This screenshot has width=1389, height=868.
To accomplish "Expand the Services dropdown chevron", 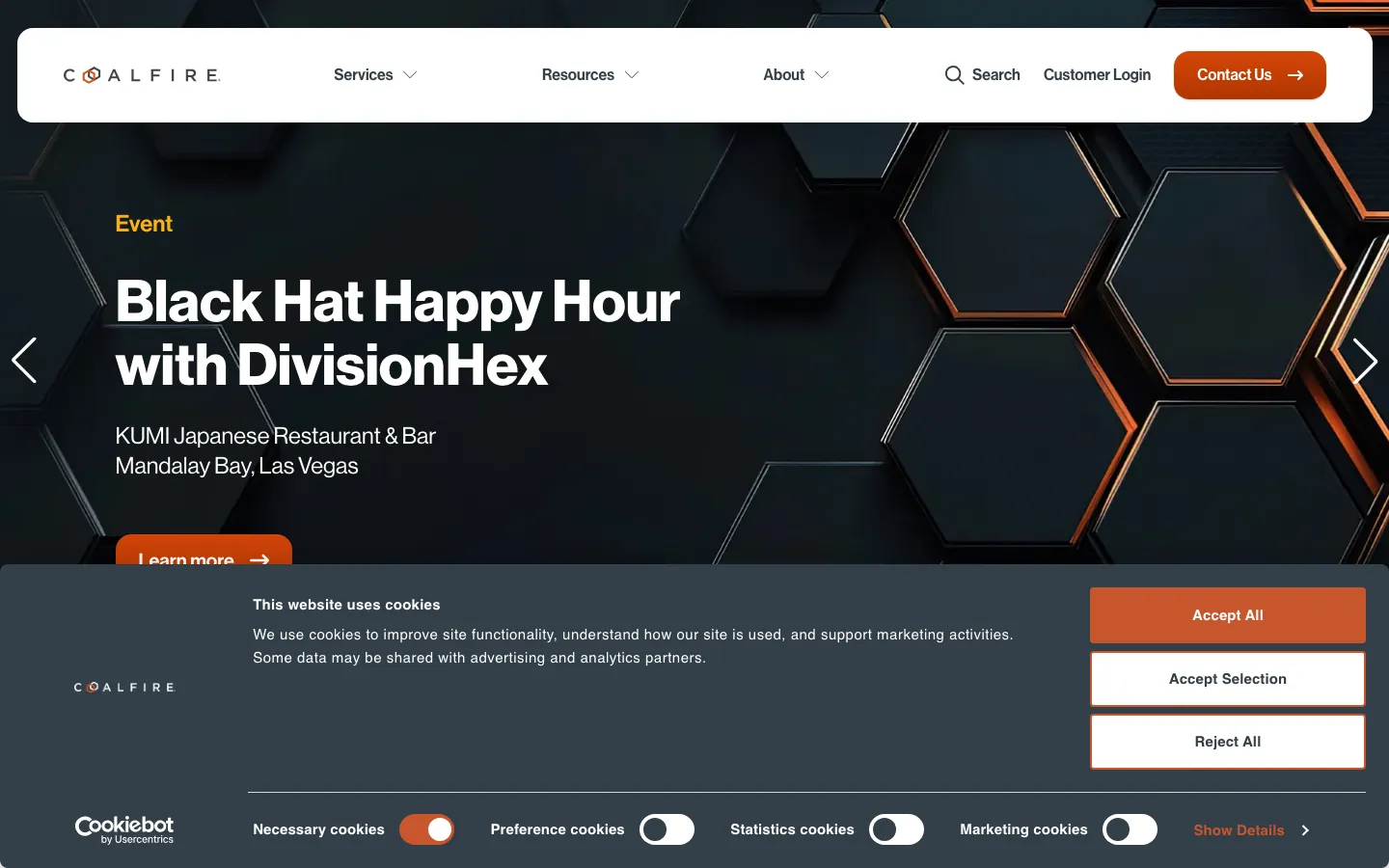I will point(410,75).
